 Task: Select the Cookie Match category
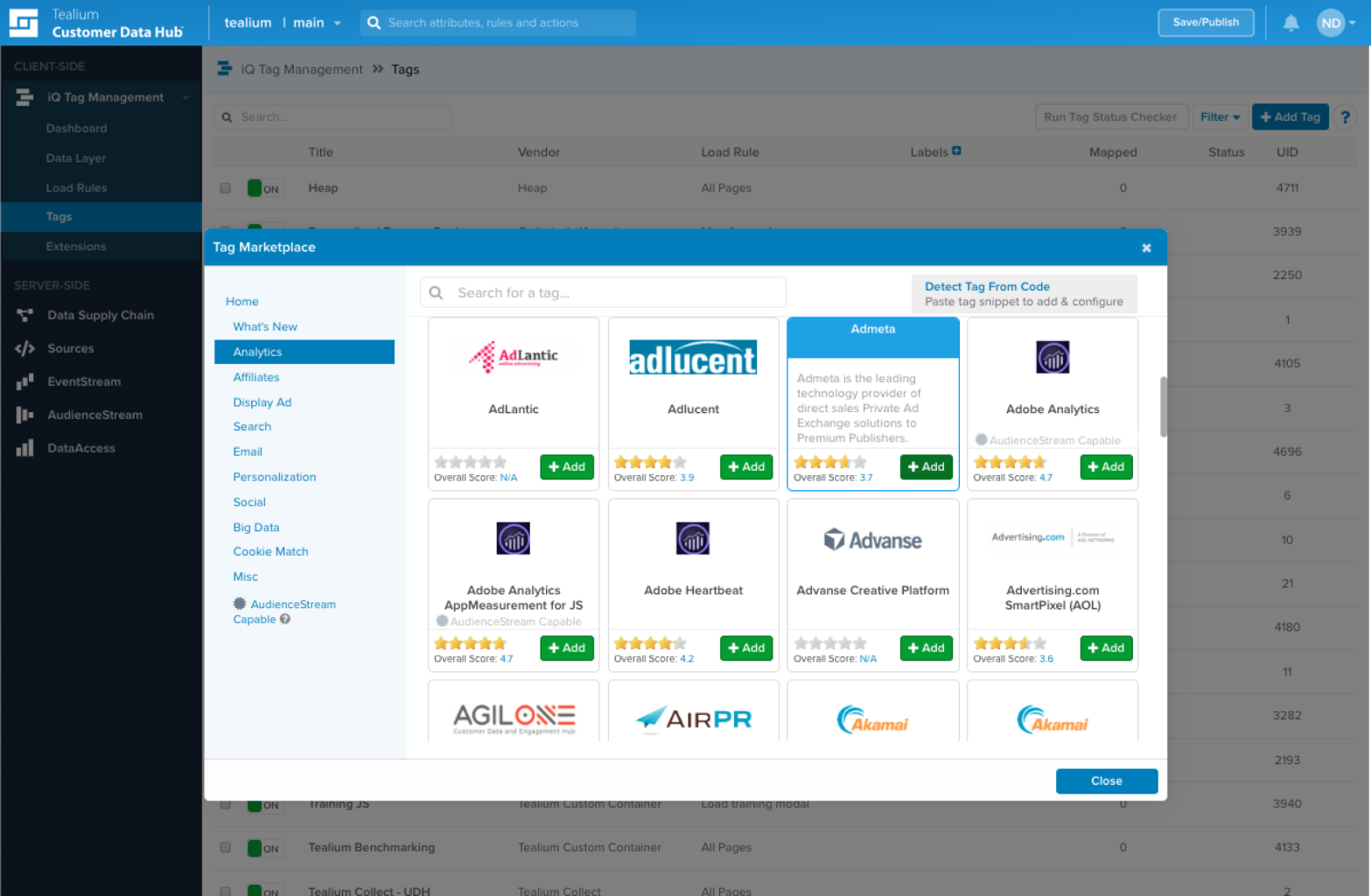point(270,551)
